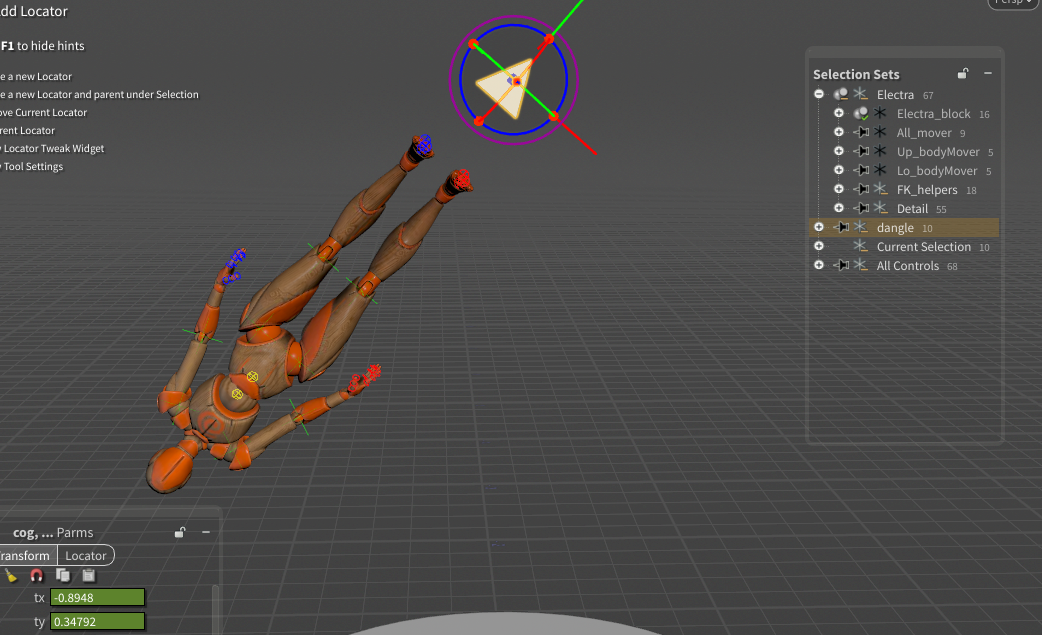Expand the dangle set
Viewport: 1042px width, 635px height.
(819, 227)
